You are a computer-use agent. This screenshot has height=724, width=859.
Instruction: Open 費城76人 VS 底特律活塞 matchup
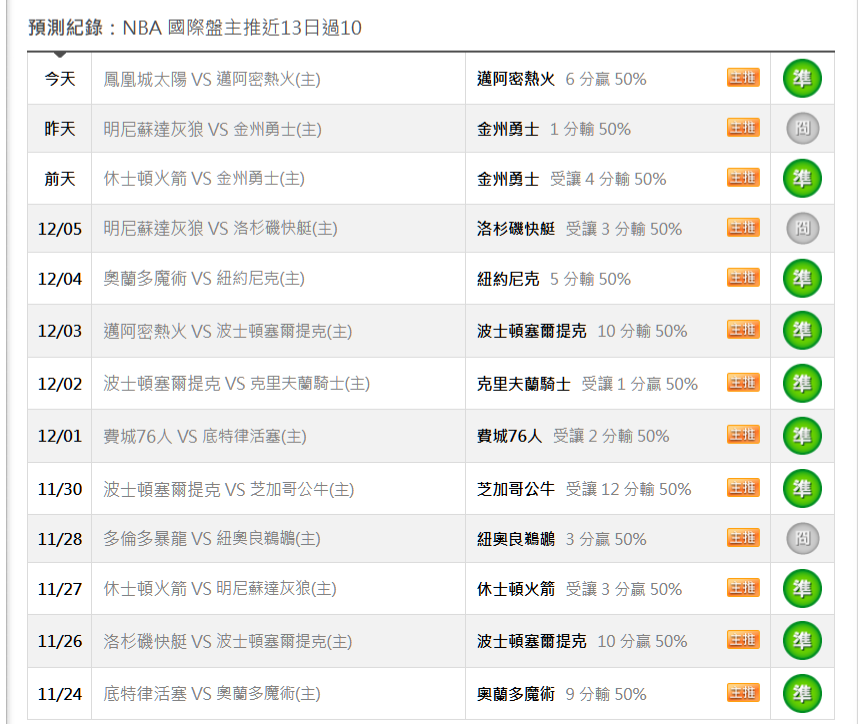(205, 436)
